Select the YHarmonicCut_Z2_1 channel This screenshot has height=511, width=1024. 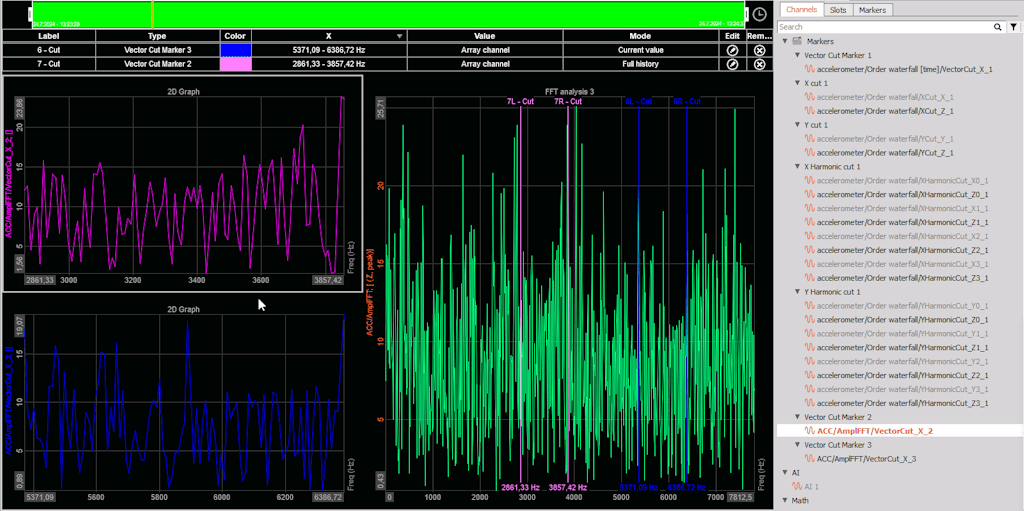point(903,375)
